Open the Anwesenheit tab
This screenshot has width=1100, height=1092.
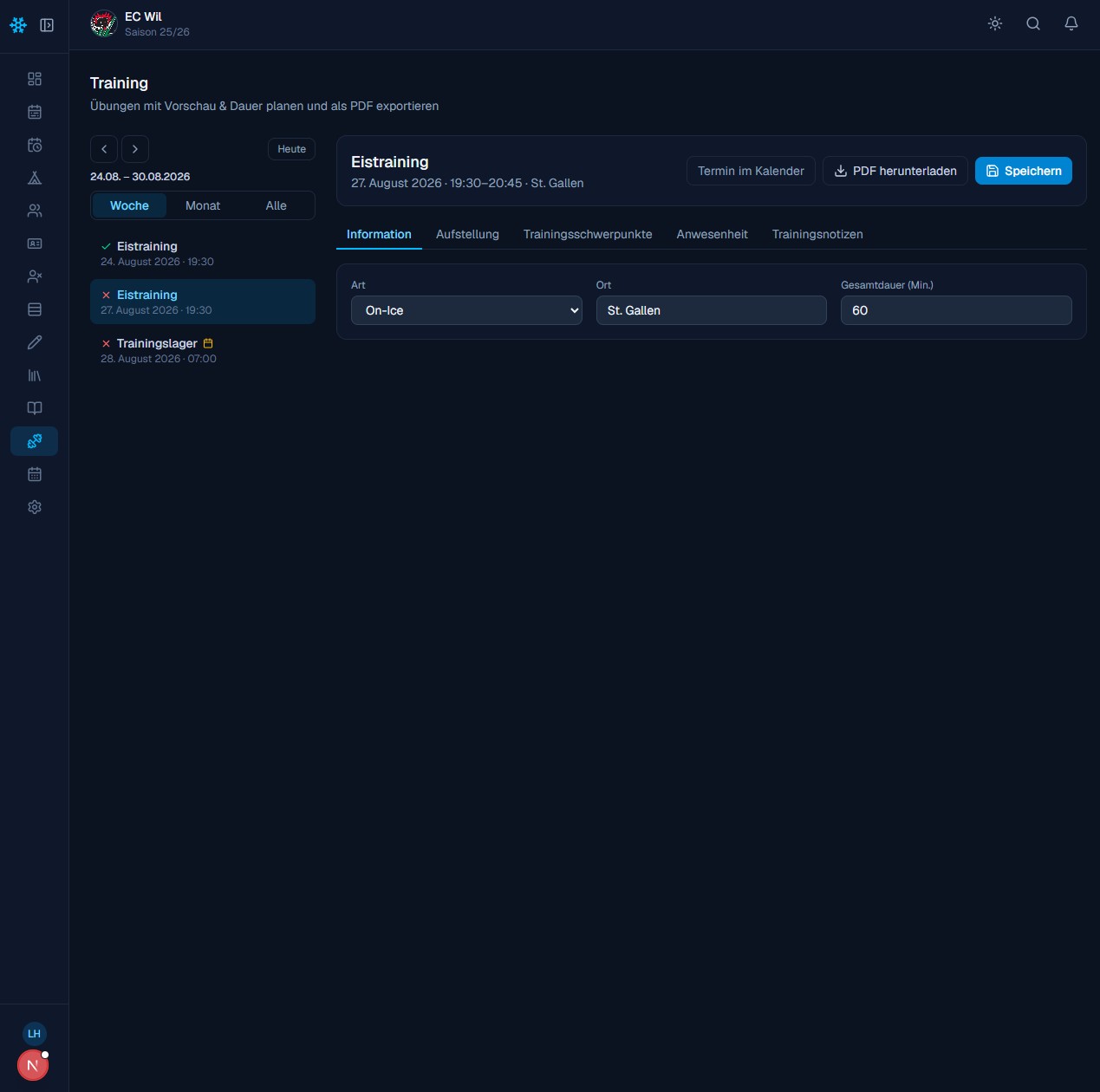coord(713,234)
